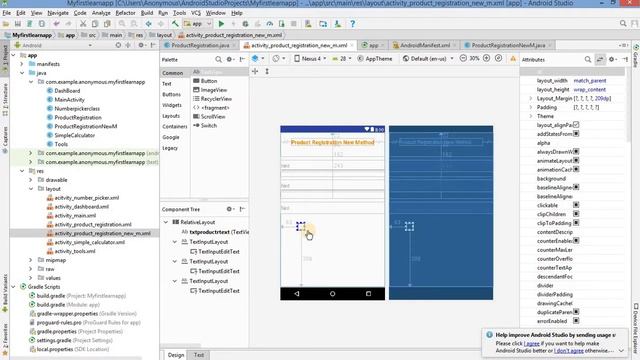Zoom in the design preview
Image resolution: width=640 pixels, height=360 pixels.
(487, 59)
